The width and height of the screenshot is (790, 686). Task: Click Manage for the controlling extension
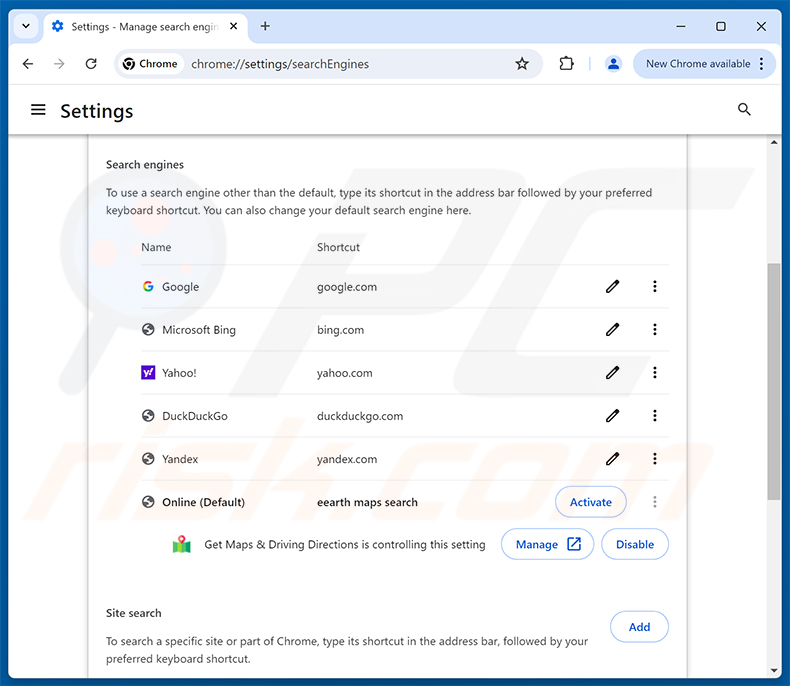[547, 544]
